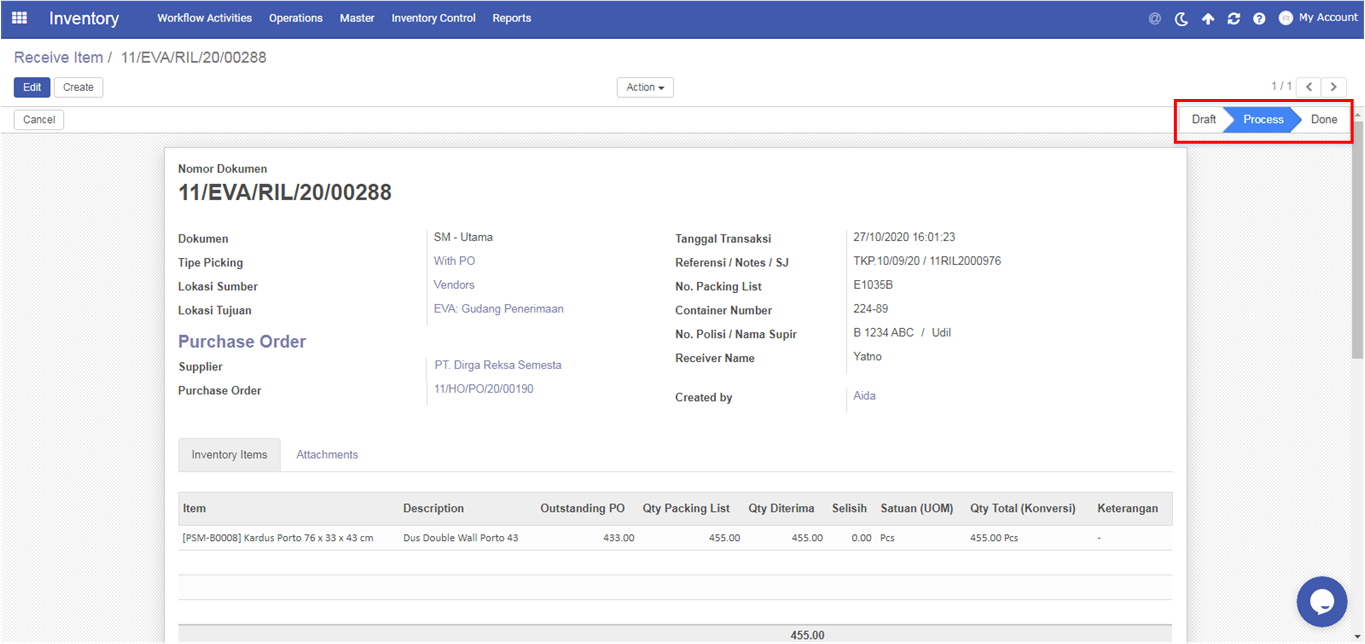
Task: Open the Inventory Control menu
Action: point(433,18)
